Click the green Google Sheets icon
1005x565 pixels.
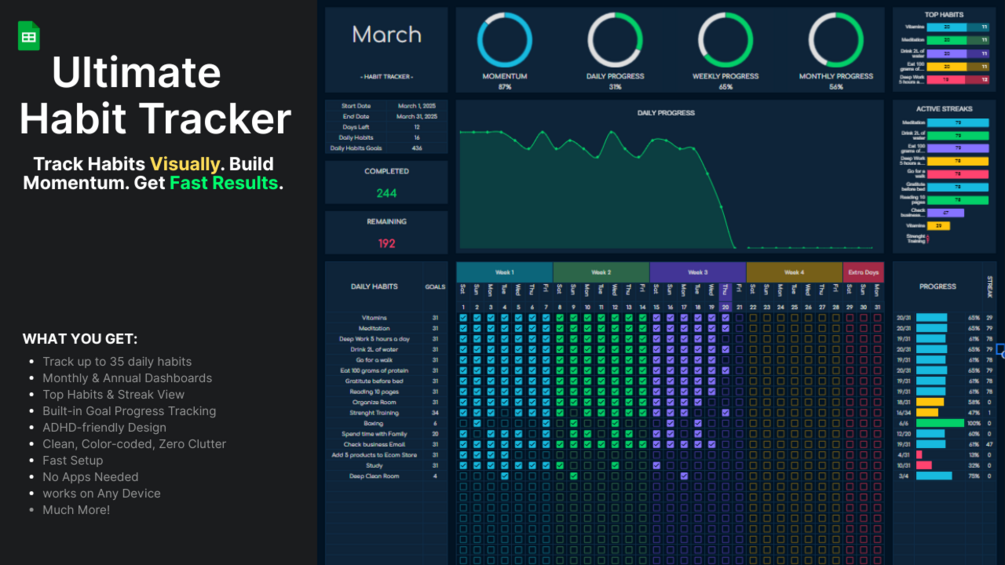pos(29,36)
